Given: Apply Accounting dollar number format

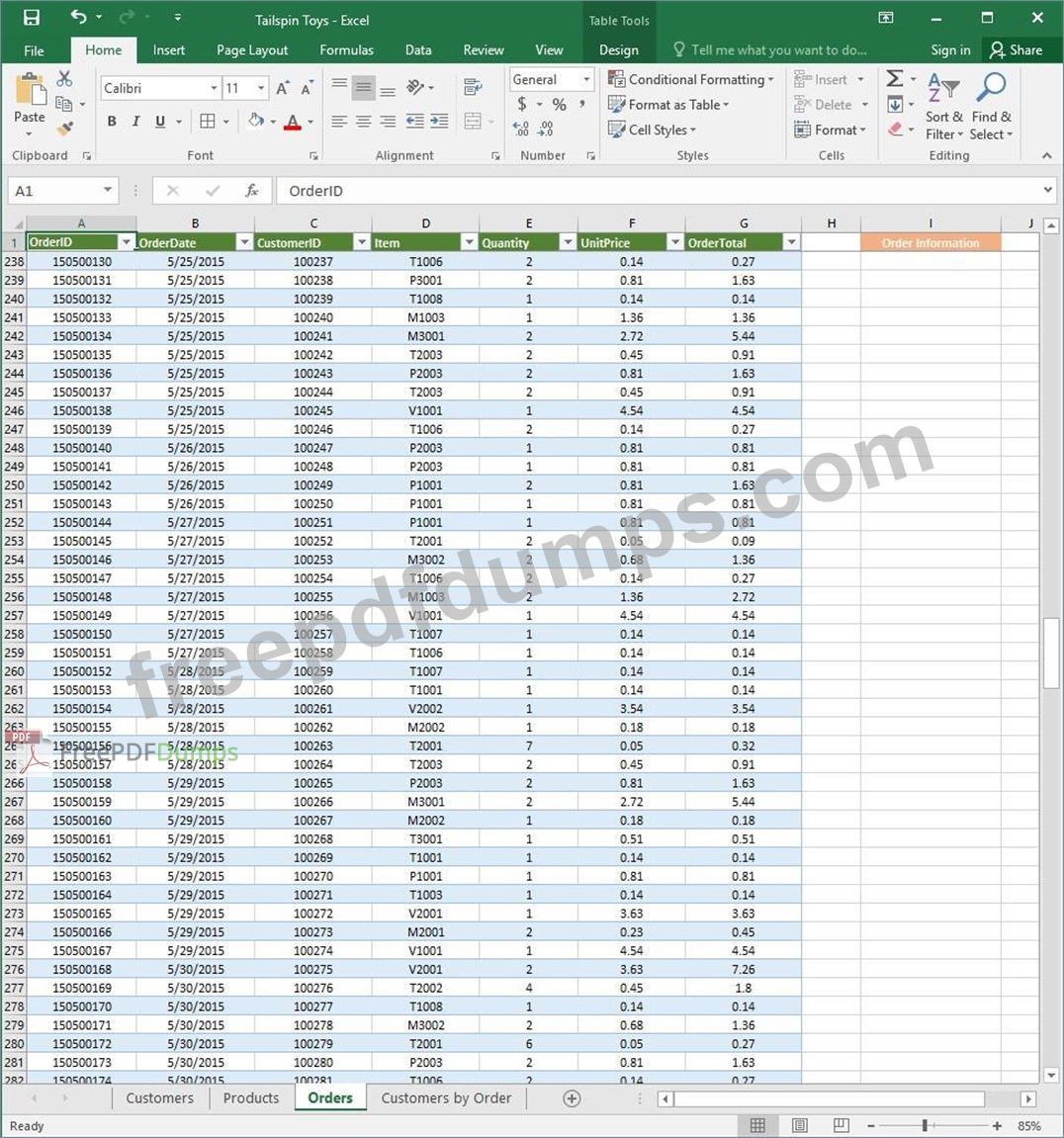Looking at the screenshot, I should coord(522,105).
